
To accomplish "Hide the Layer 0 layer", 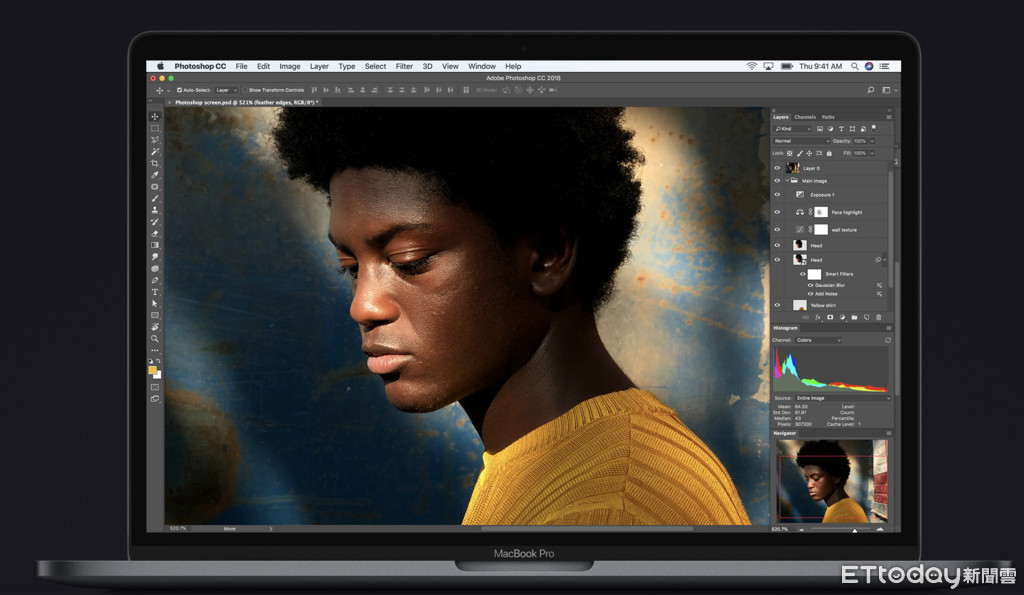I will coord(777,168).
